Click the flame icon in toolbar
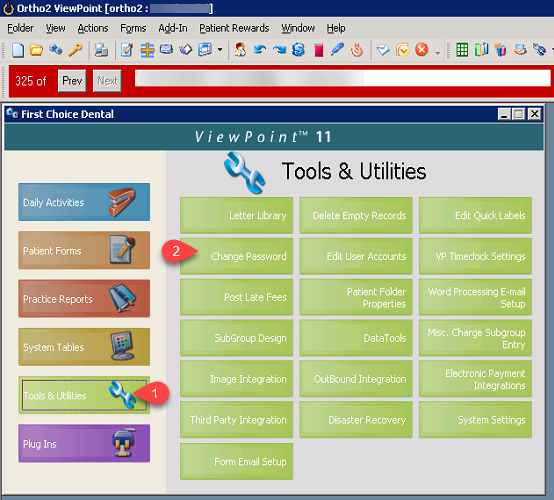Image resolution: width=554 pixels, height=500 pixels. point(357,50)
